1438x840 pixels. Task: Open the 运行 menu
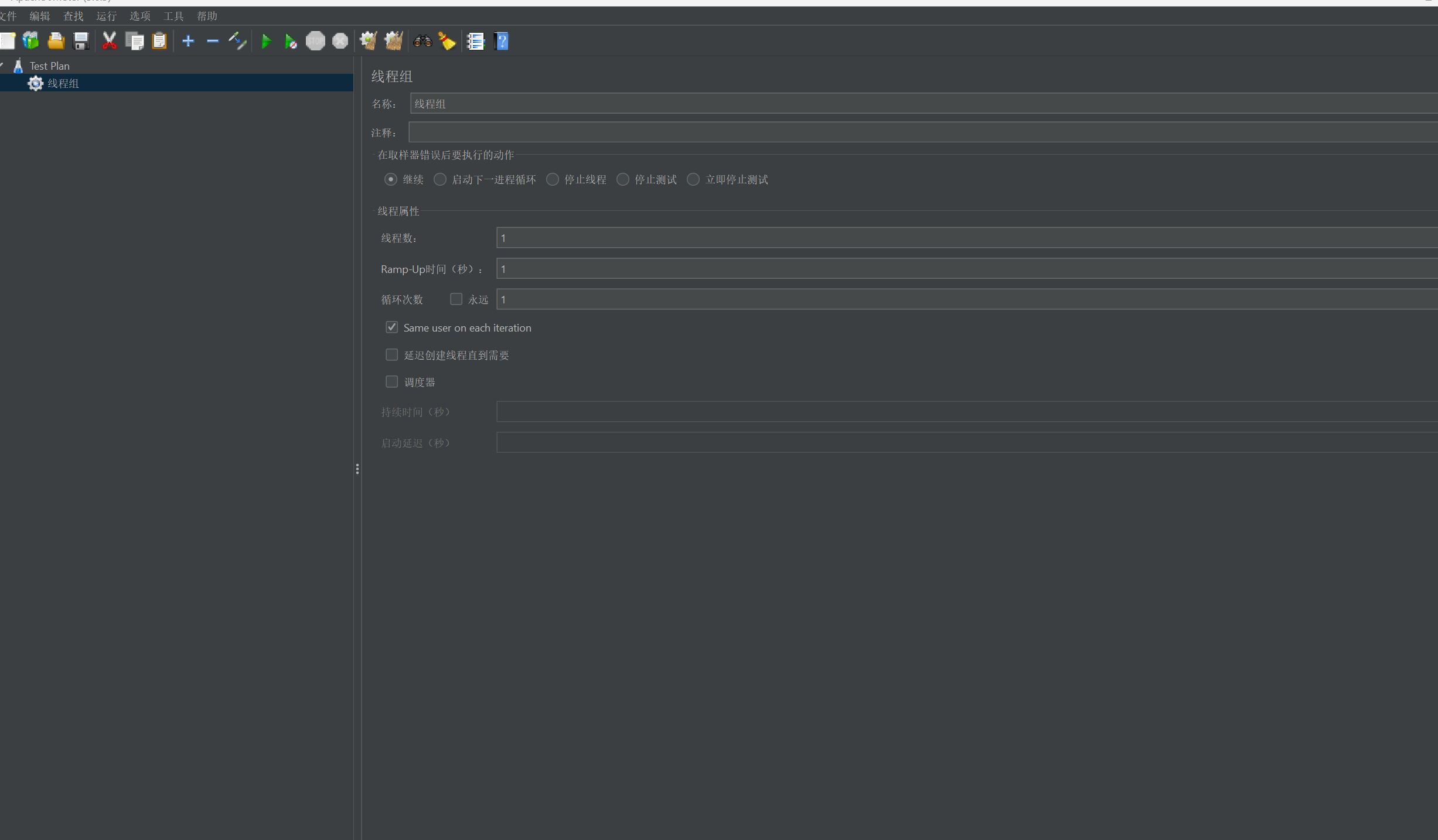107,16
